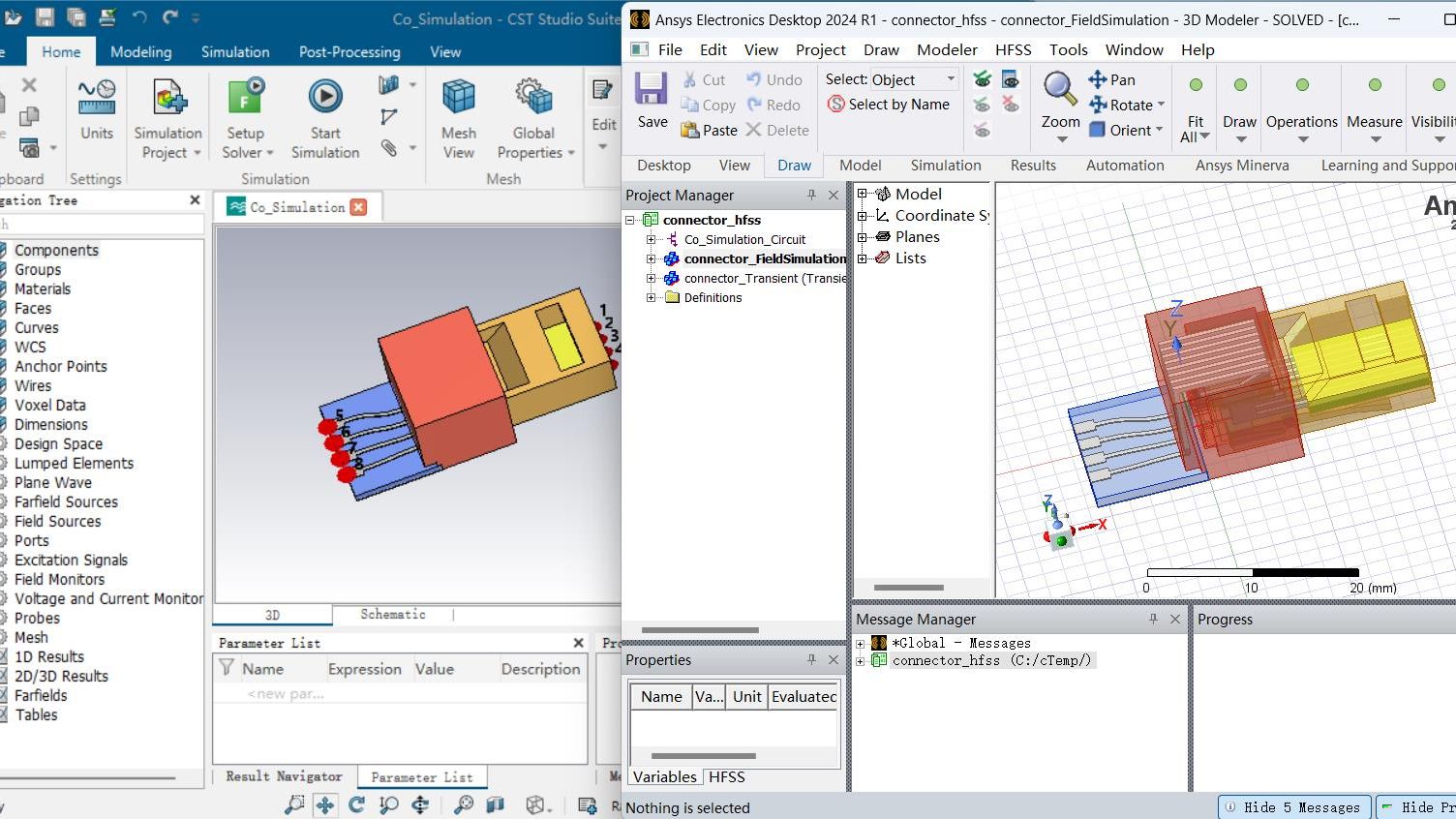Open the File menu in Ansys
Screen dimensions: 1456x819
[670, 49]
